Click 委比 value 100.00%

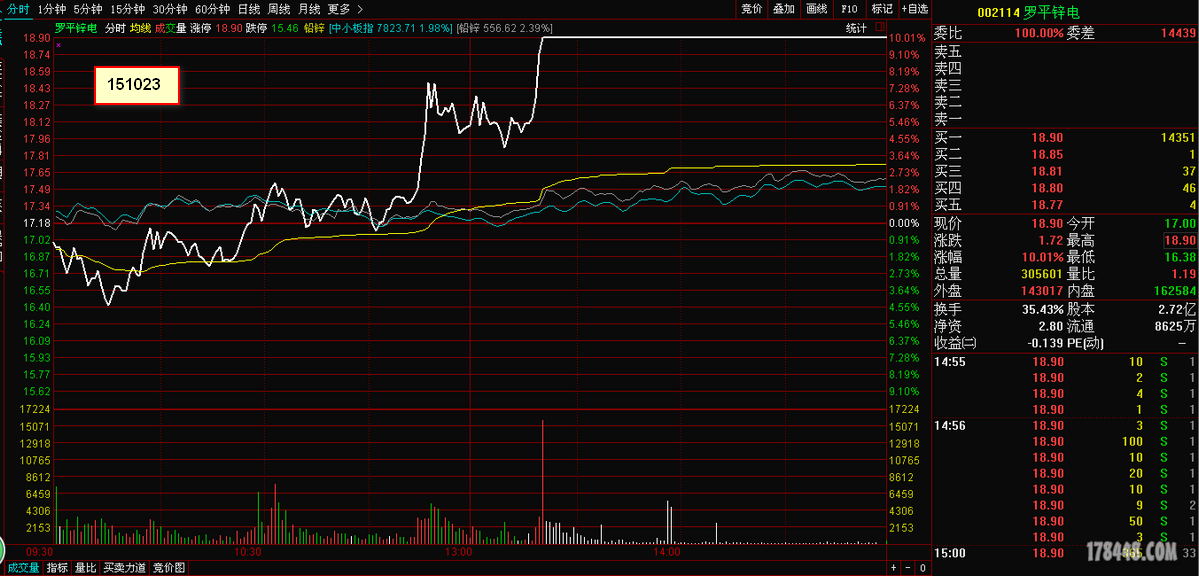coord(1038,34)
